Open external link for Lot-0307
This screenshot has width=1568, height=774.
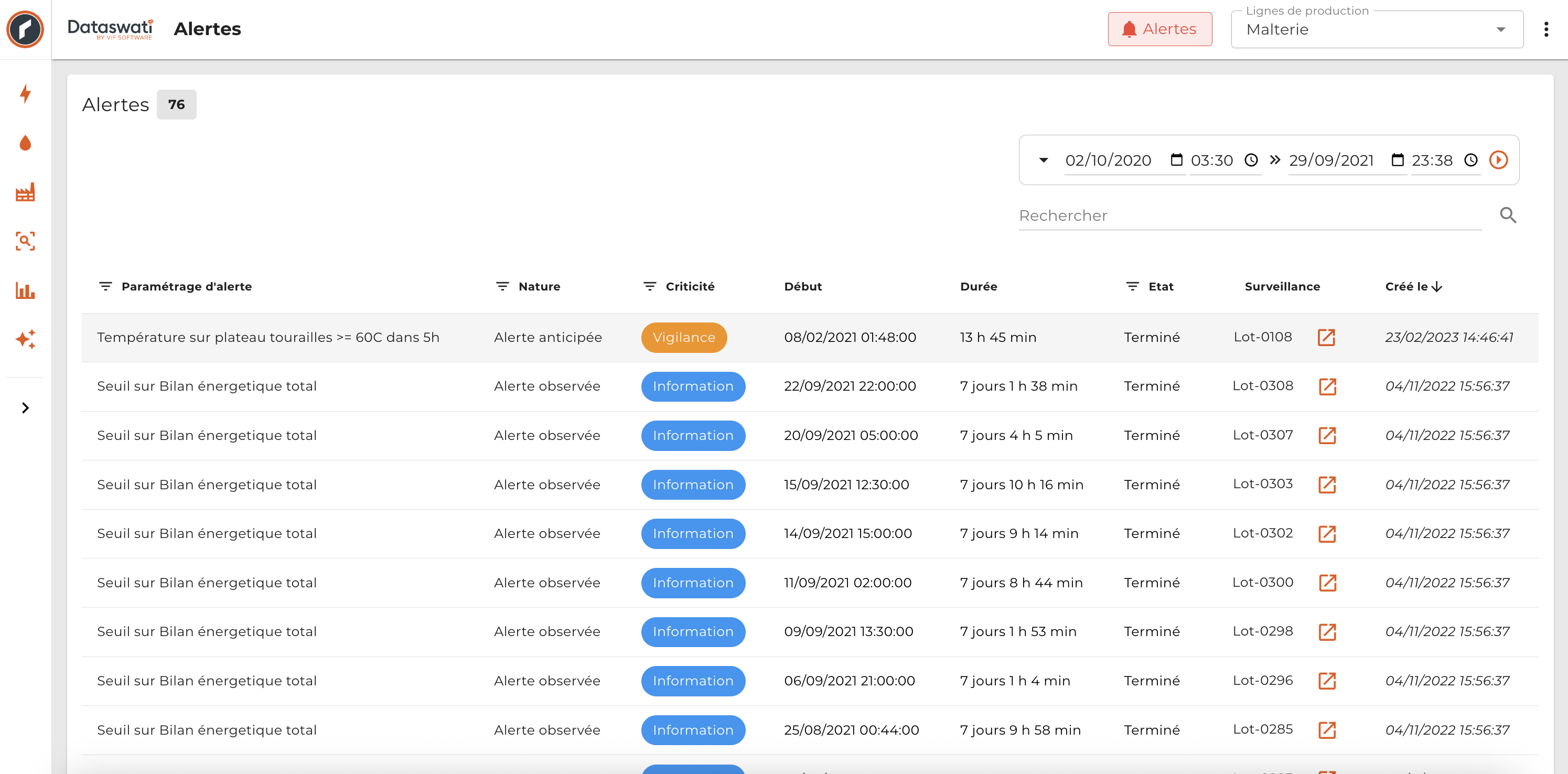[1327, 436]
